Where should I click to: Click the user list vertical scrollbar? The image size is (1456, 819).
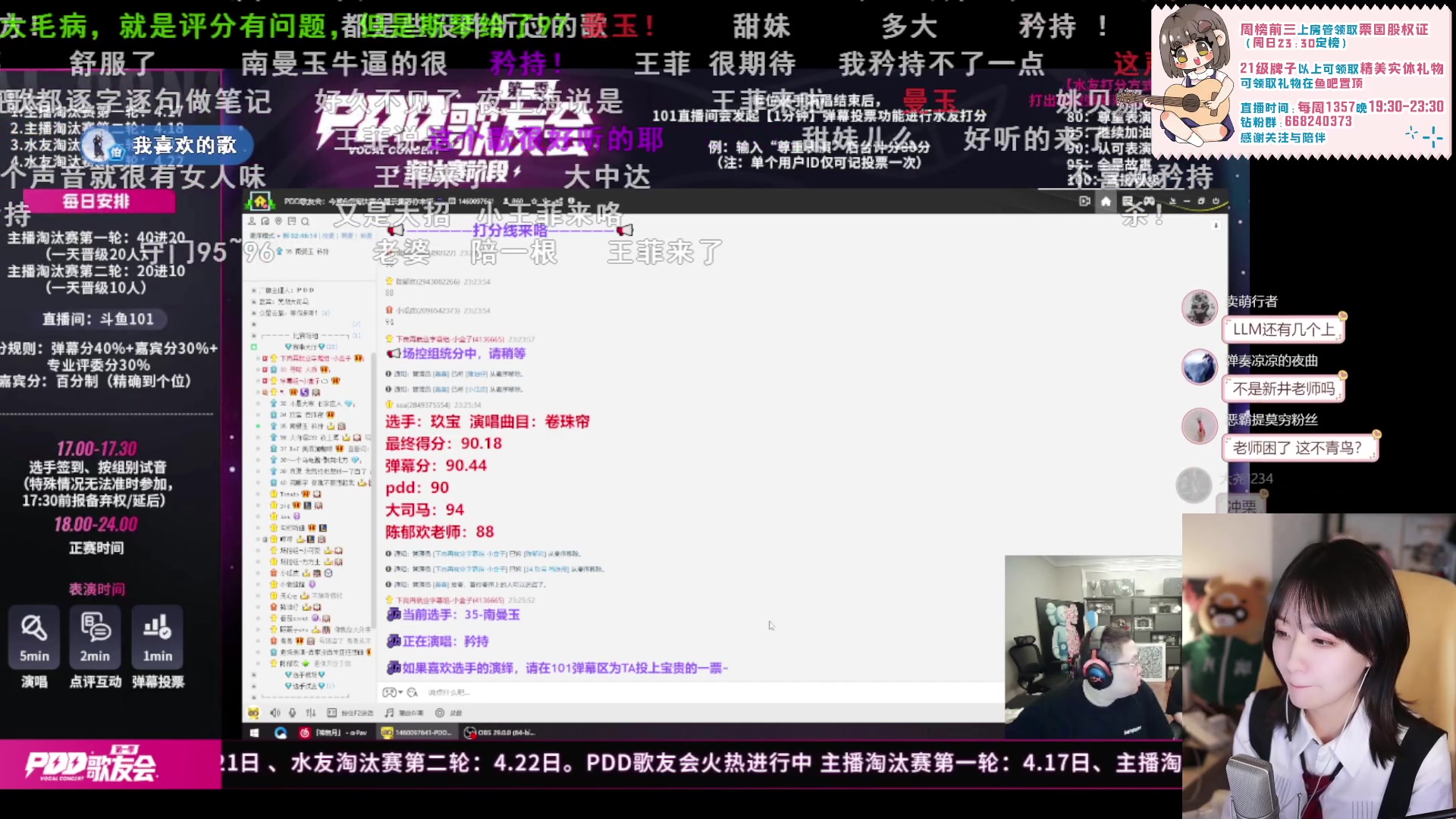click(x=373, y=489)
